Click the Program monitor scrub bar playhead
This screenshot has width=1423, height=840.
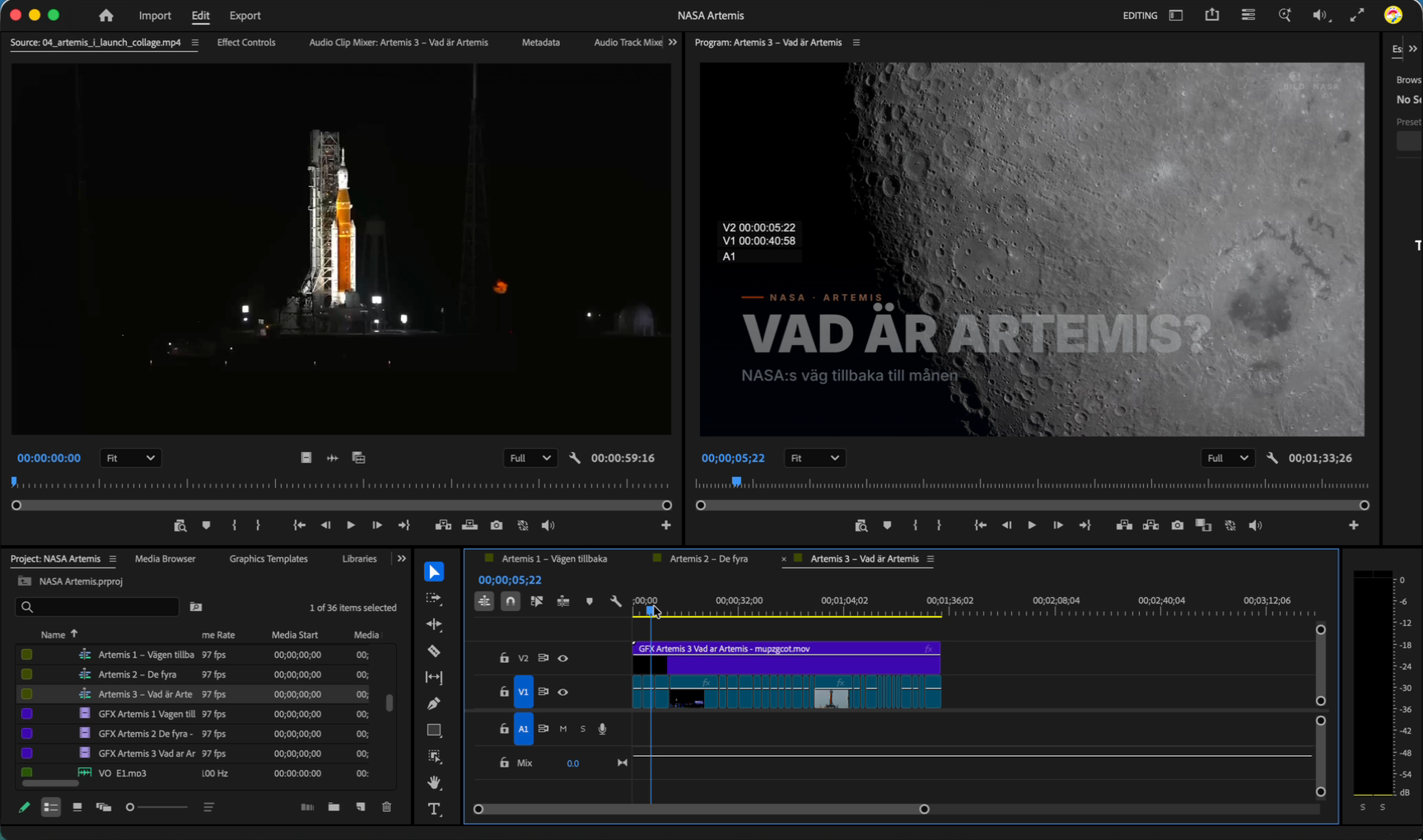[x=736, y=482]
